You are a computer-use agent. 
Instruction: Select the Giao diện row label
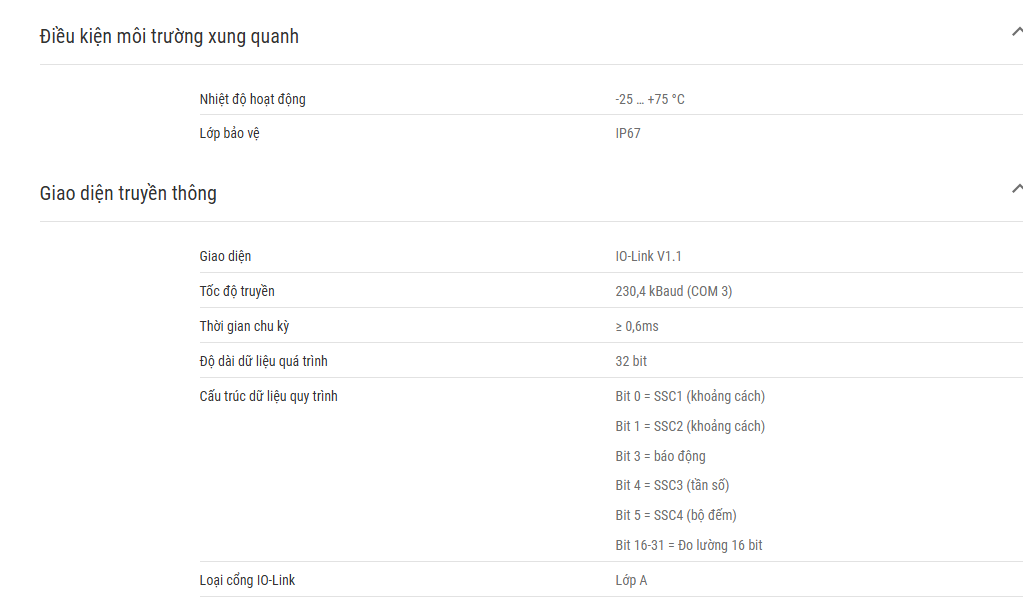[x=225, y=256]
